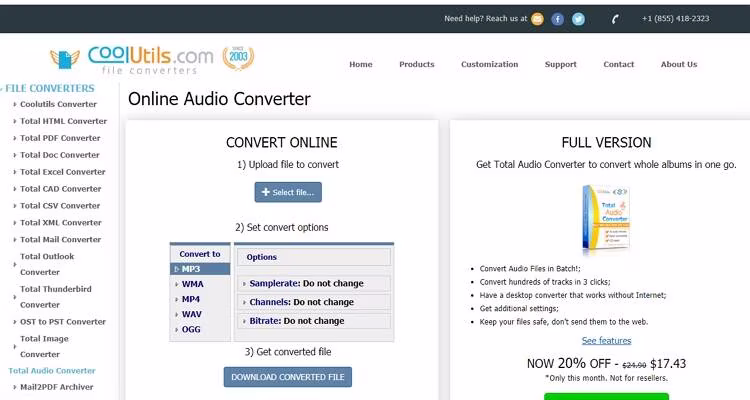
Task: Open the About Us page
Action: click(x=679, y=64)
